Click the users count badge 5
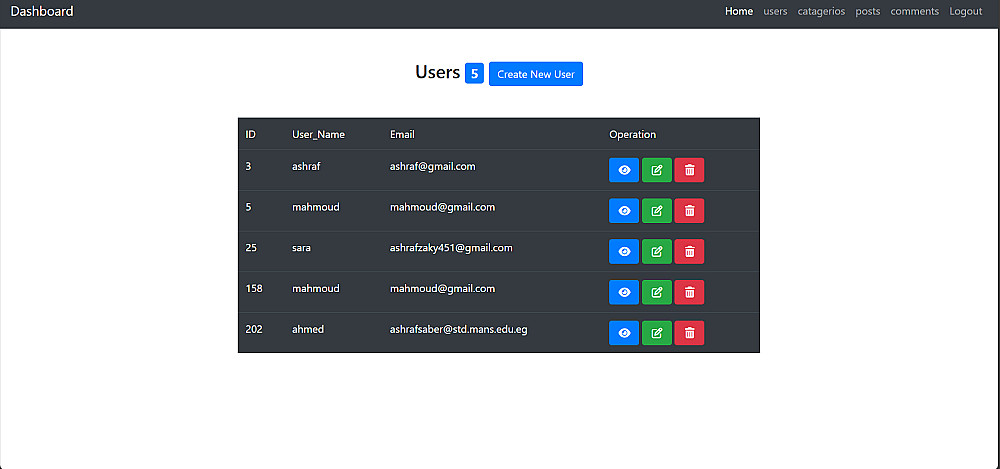1000x469 pixels. [x=474, y=73]
